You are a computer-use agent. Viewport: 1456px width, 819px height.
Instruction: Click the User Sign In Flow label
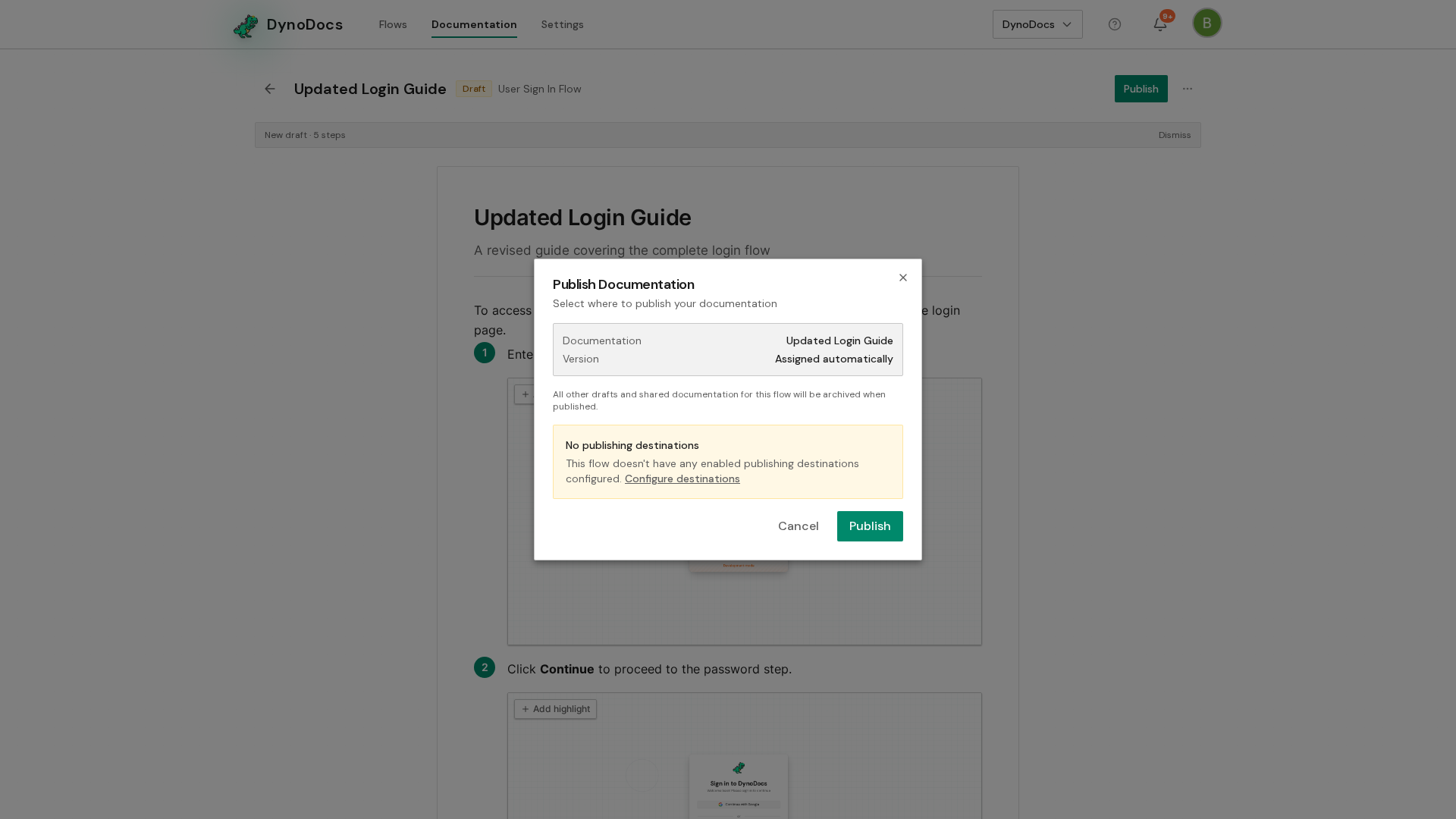coord(540,89)
